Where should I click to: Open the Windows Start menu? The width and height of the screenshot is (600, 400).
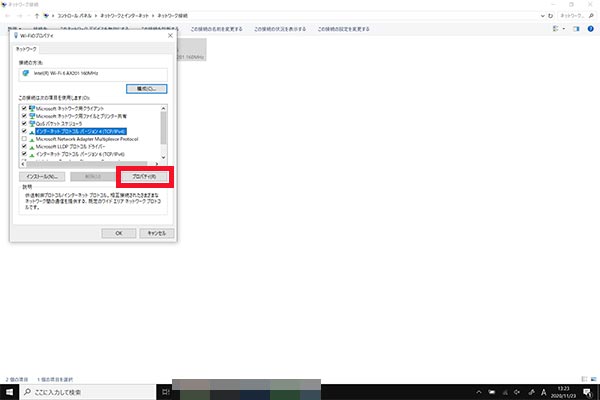(x=9, y=391)
